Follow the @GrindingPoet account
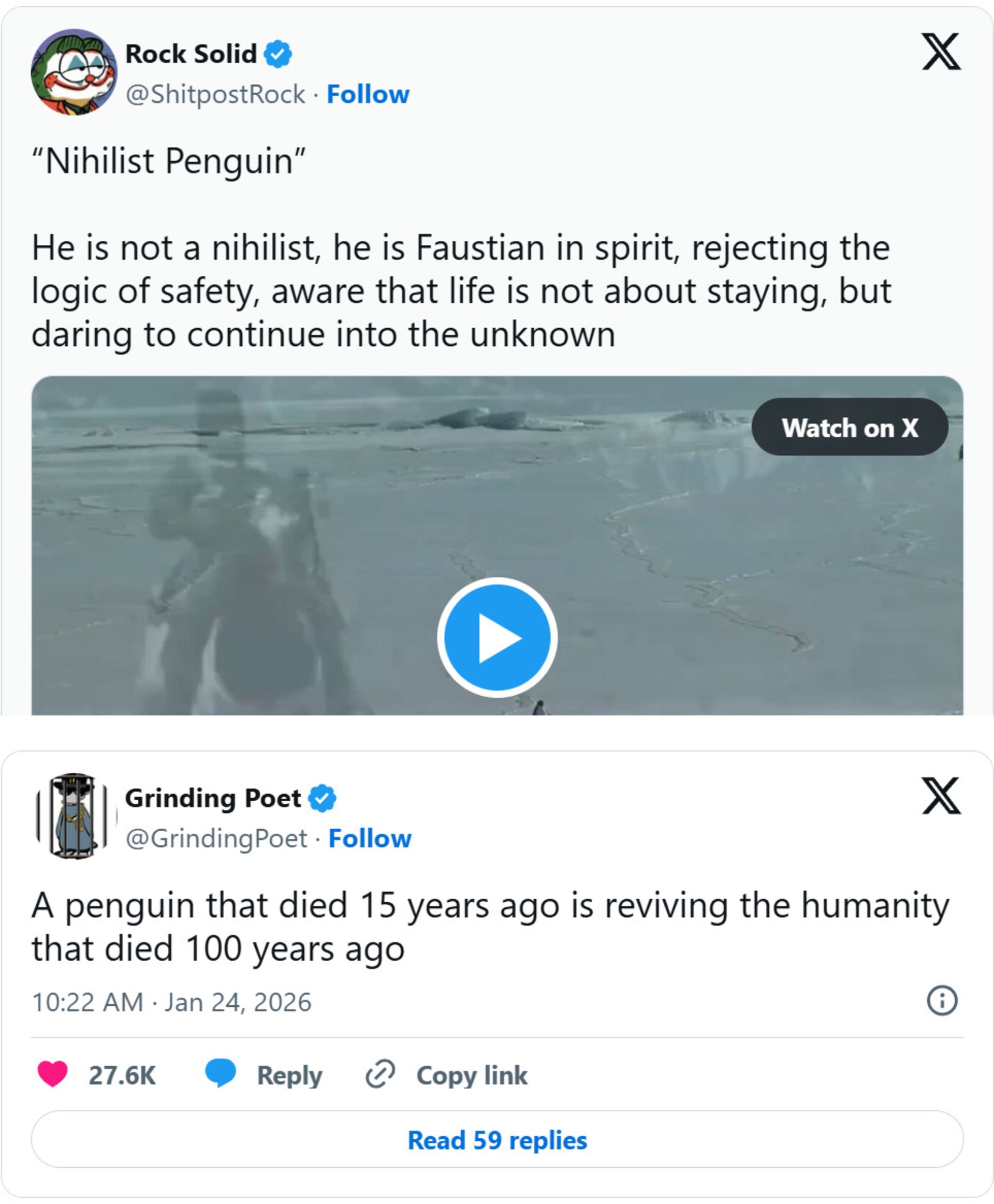The image size is (994, 1204). point(370,839)
